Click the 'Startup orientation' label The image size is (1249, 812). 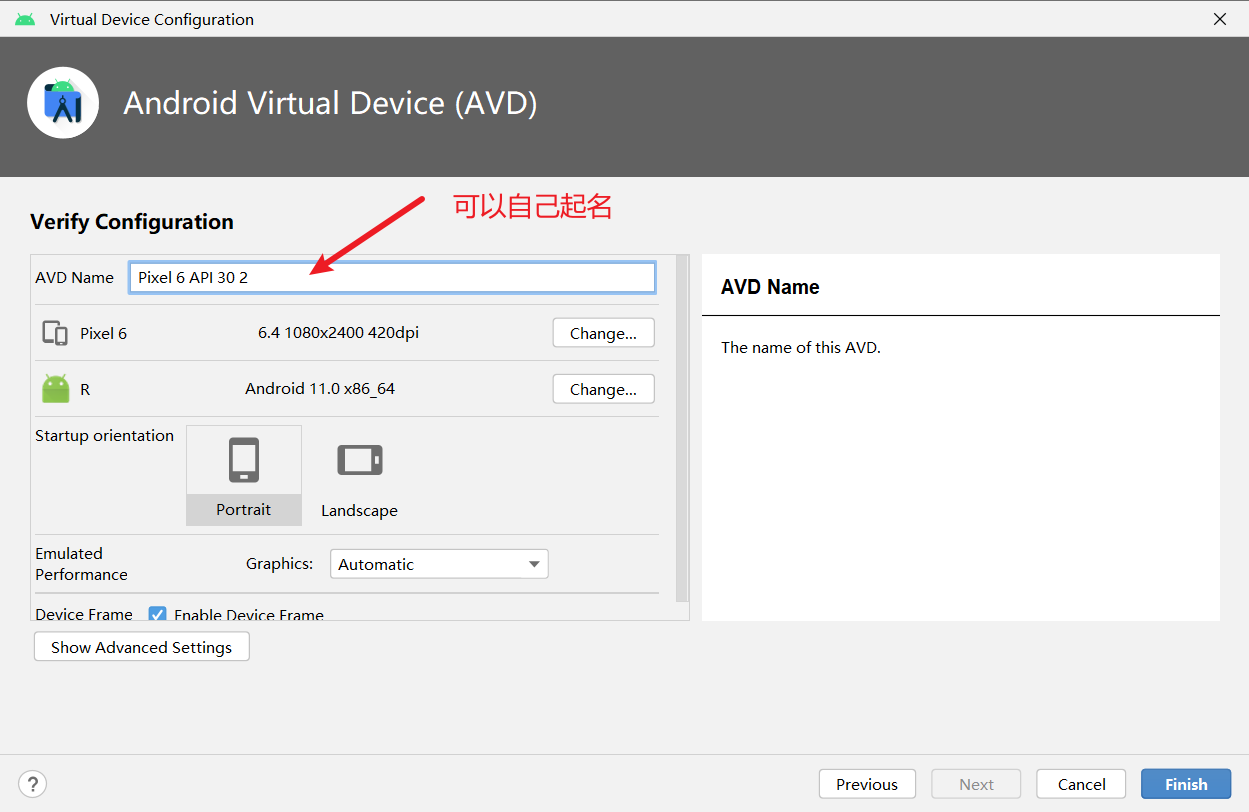click(x=104, y=436)
